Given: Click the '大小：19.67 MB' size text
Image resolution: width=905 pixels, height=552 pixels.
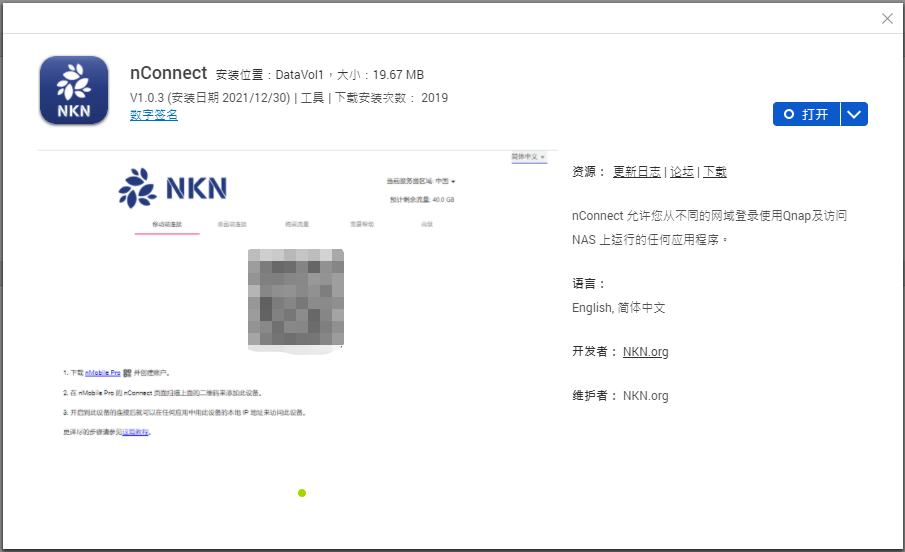Looking at the screenshot, I should 380,75.
